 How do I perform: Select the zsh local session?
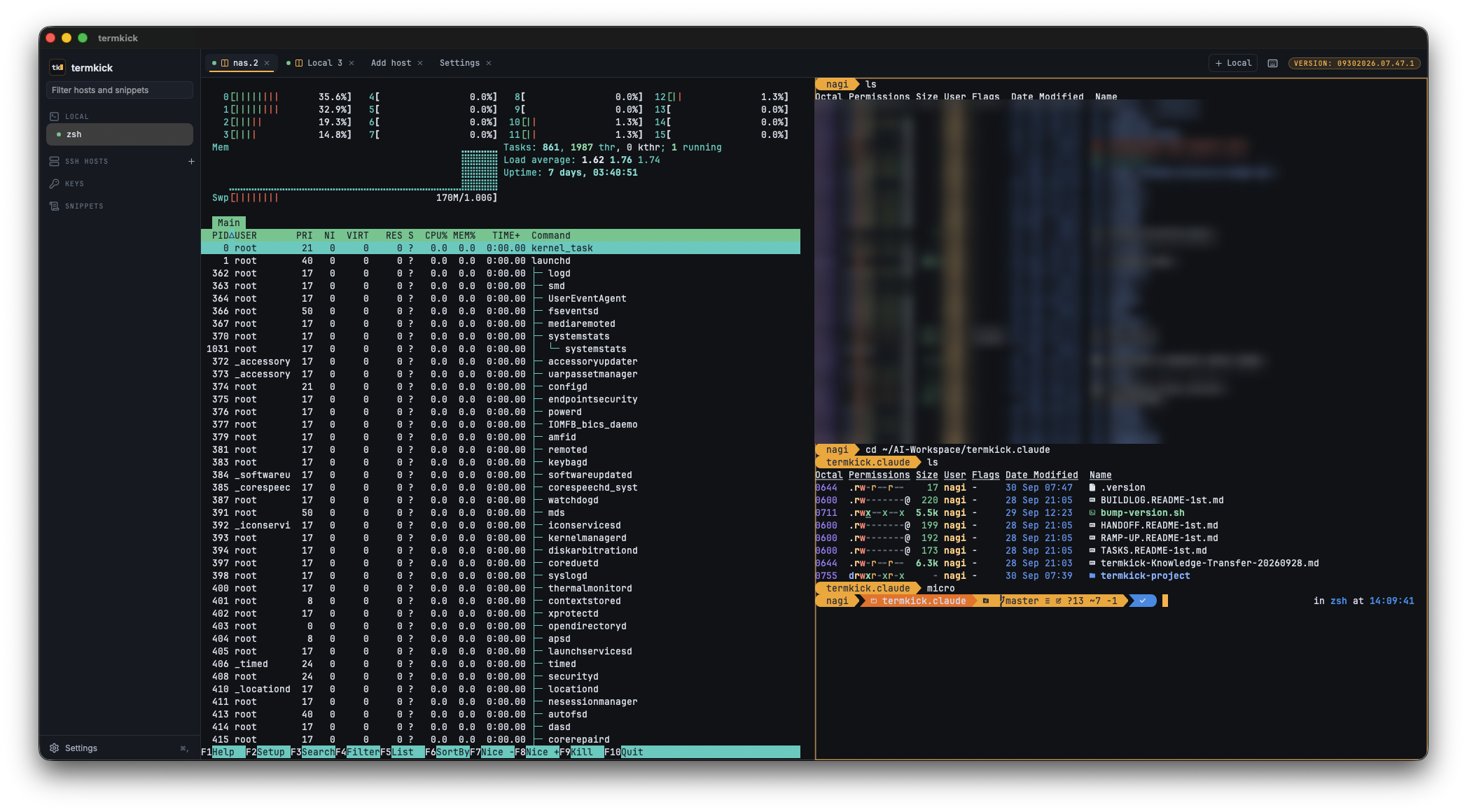(120, 134)
